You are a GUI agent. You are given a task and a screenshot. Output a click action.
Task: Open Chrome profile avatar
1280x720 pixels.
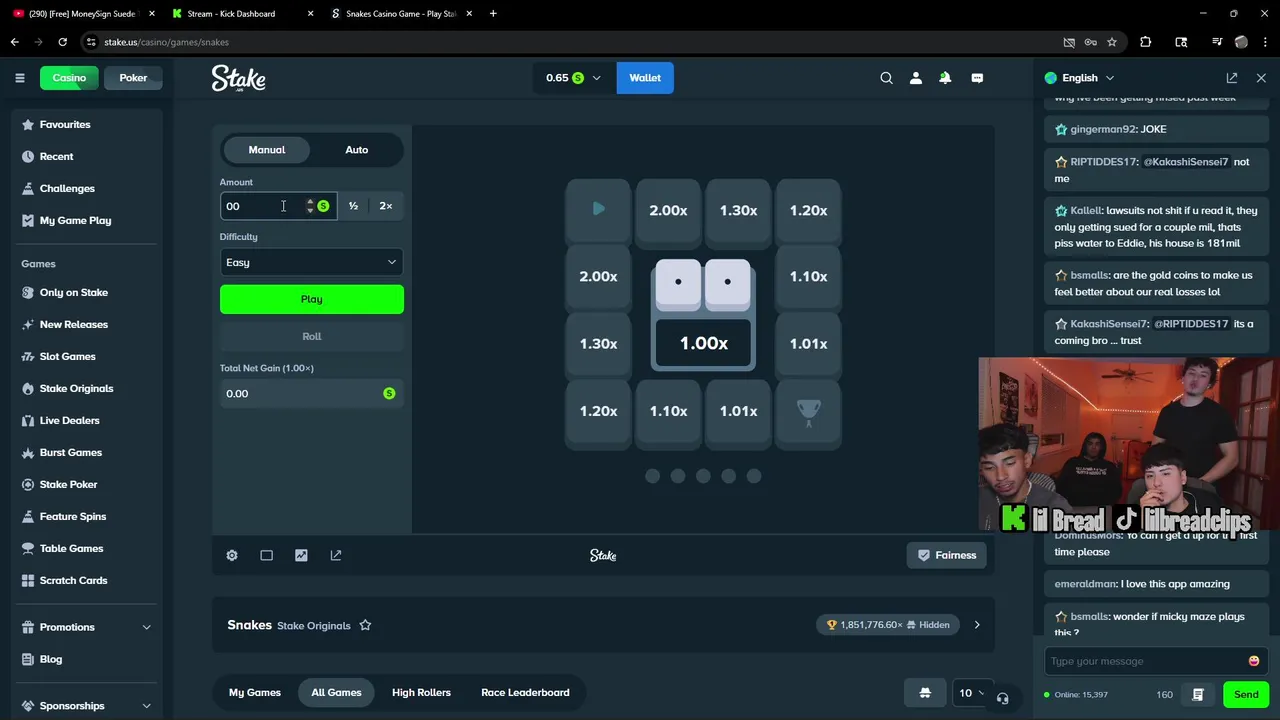tap(1241, 42)
